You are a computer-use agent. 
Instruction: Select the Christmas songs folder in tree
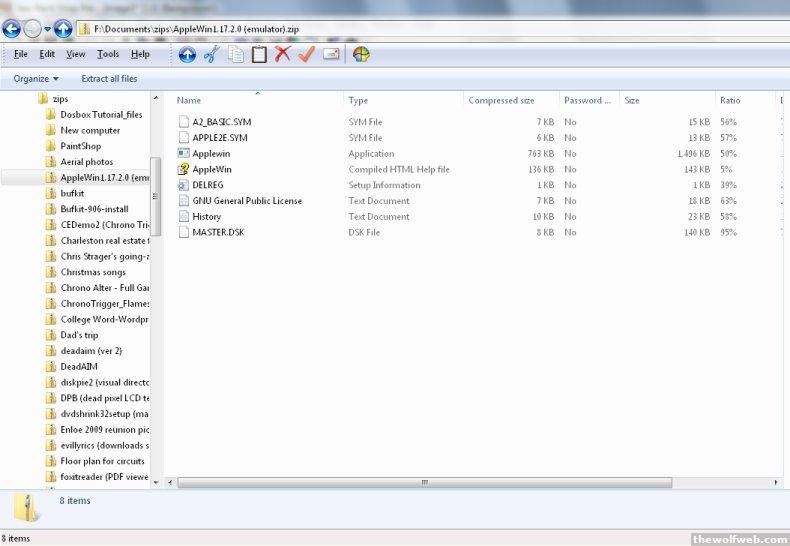[x=93, y=272]
